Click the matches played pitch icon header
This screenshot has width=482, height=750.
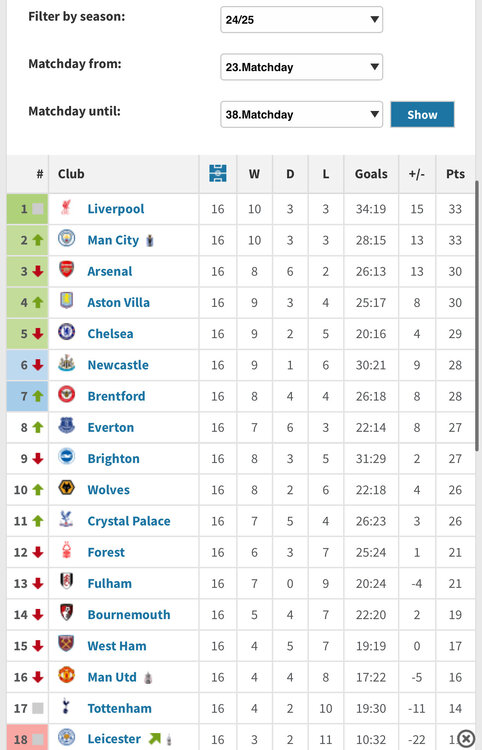(218, 173)
